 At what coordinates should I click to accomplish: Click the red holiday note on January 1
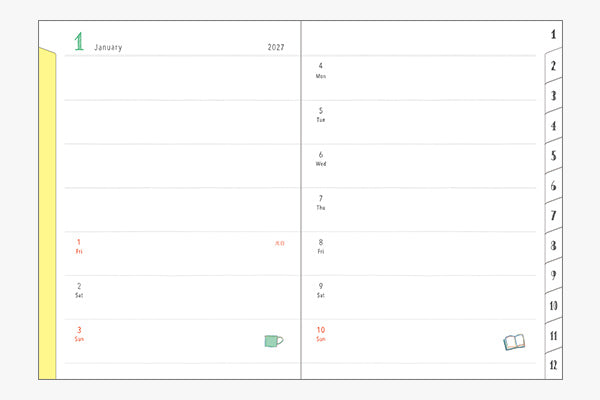(280, 243)
